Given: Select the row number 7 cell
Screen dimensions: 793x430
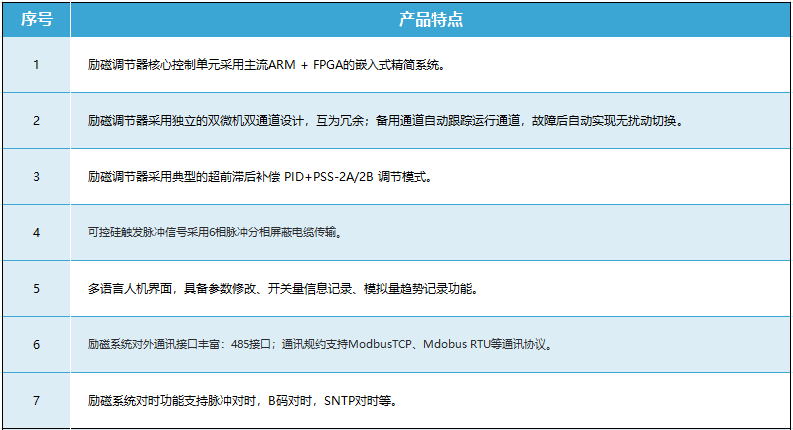Looking at the screenshot, I should pyautogui.click(x=36, y=401).
